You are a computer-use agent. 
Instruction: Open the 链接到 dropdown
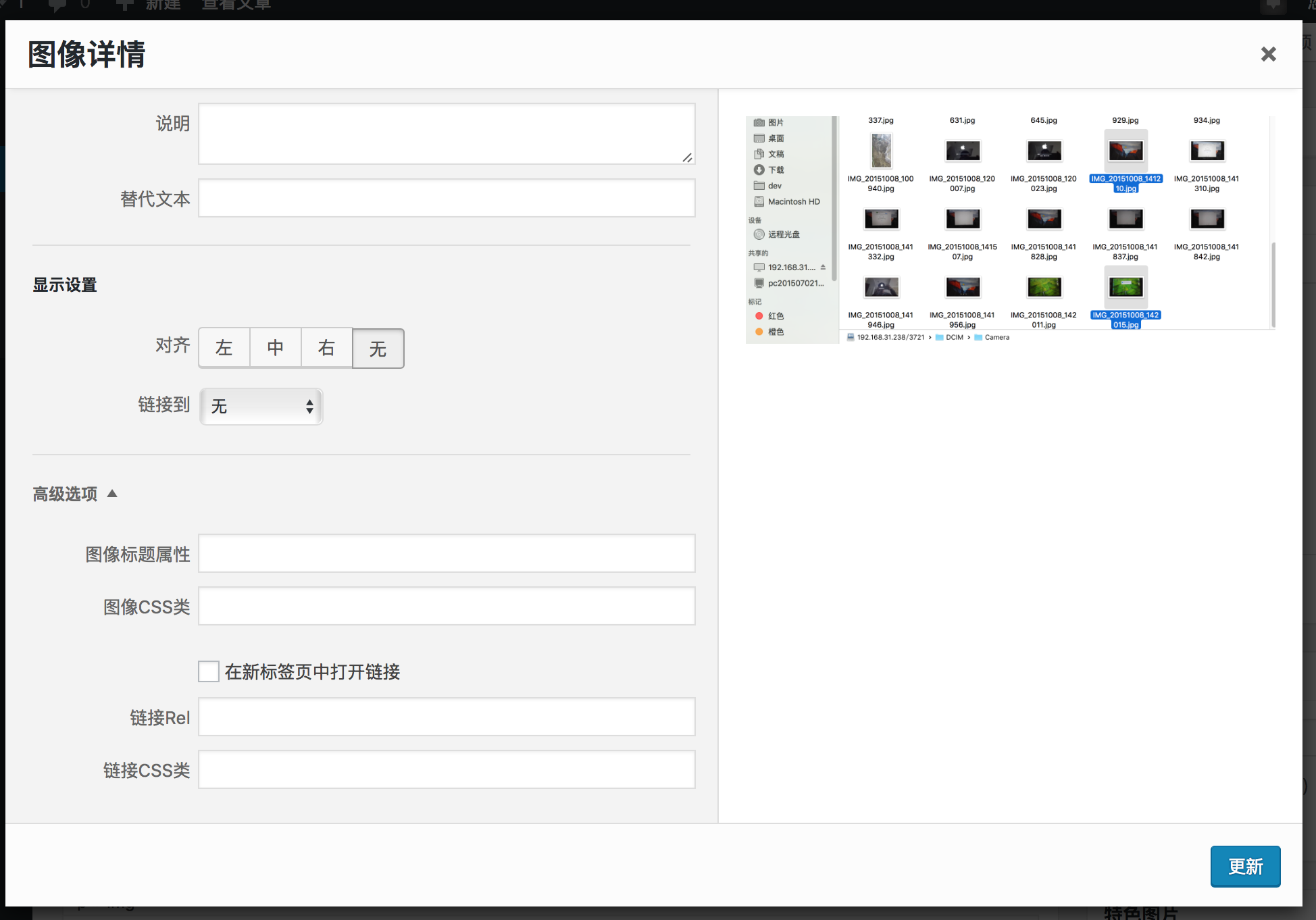261,406
